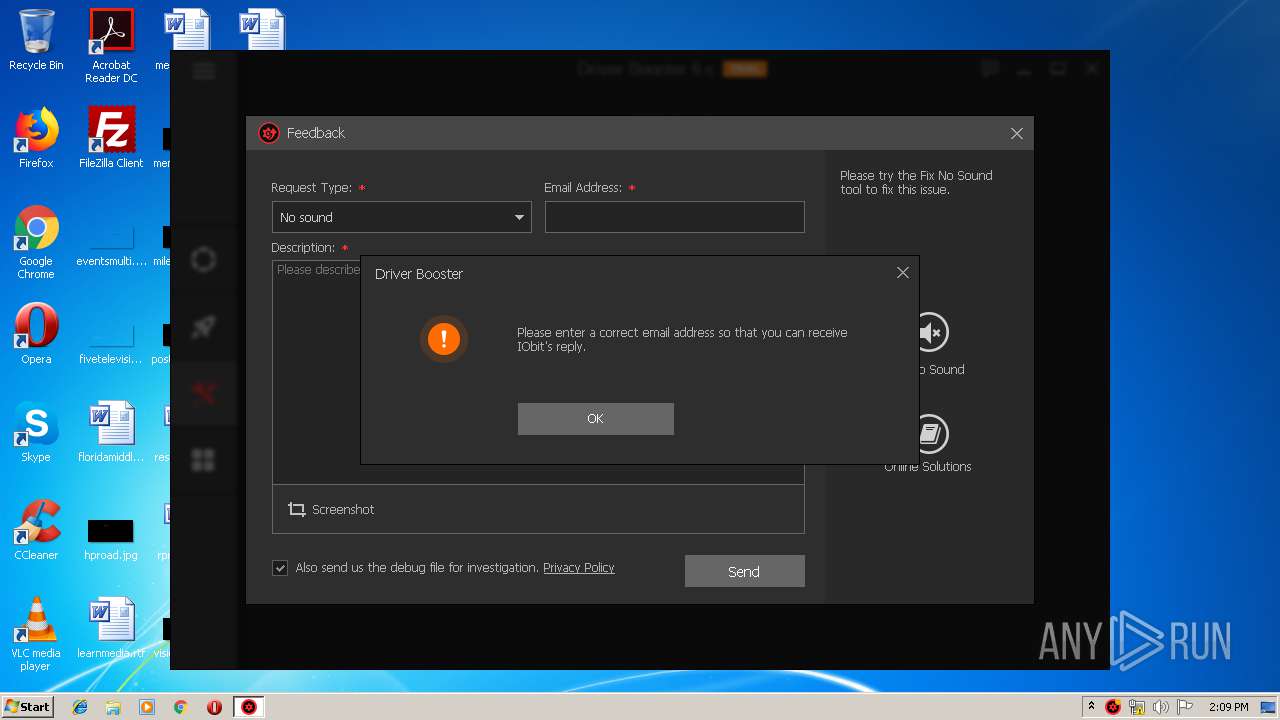The width and height of the screenshot is (1280, 720).
Task: Close the Feedback window
Action: point(1016,133)
